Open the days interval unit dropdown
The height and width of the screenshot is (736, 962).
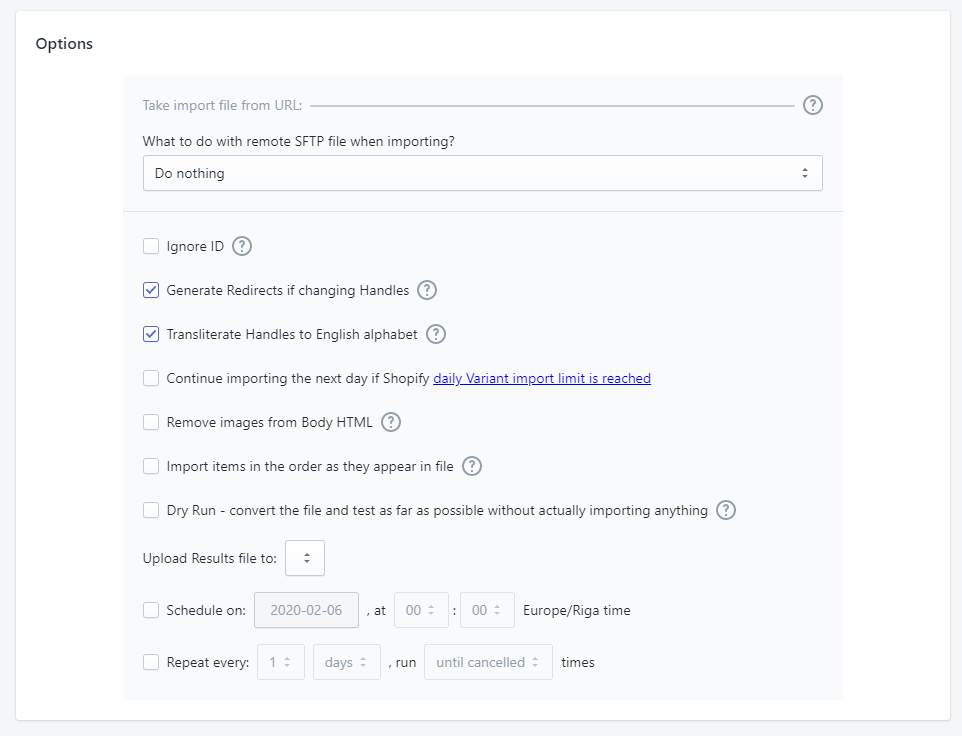click(x=346, y=662)
